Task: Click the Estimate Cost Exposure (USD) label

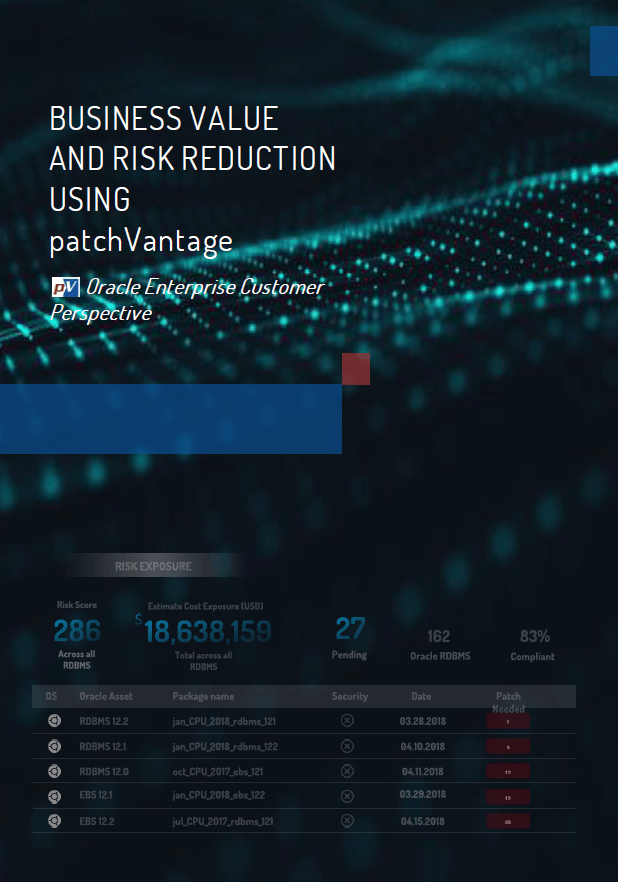Action: pos(205,606)
